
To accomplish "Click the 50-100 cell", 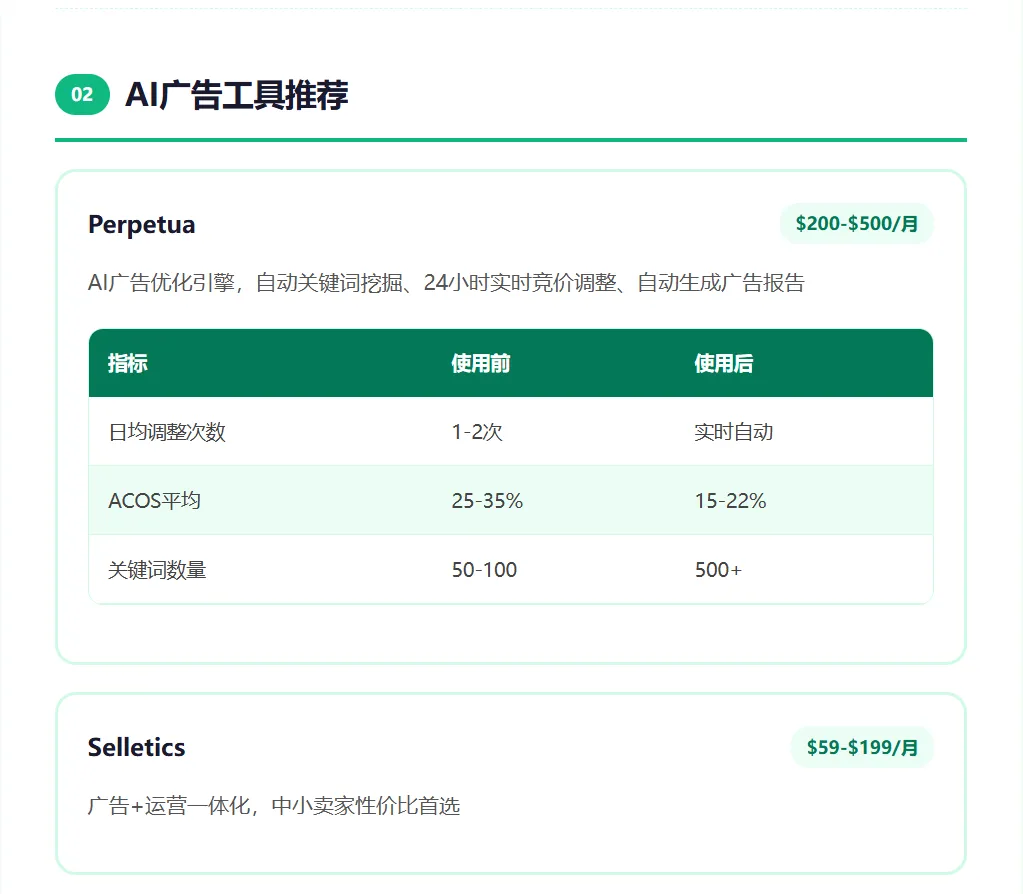I will coord(484,570).
